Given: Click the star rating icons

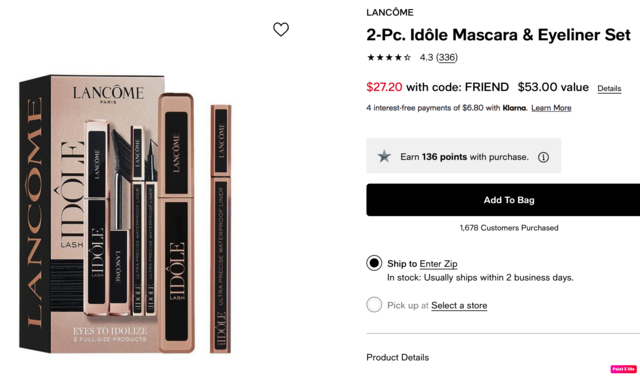Looking at the screenshot, I should [x=389, y=58].
